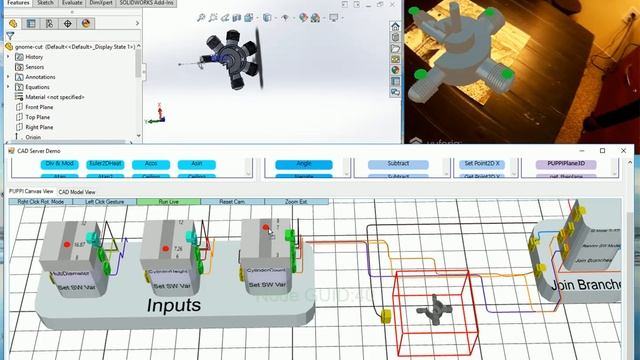640x360 pixels.
Task: Open the Appearances task pane icon
Action: (395, 70)
